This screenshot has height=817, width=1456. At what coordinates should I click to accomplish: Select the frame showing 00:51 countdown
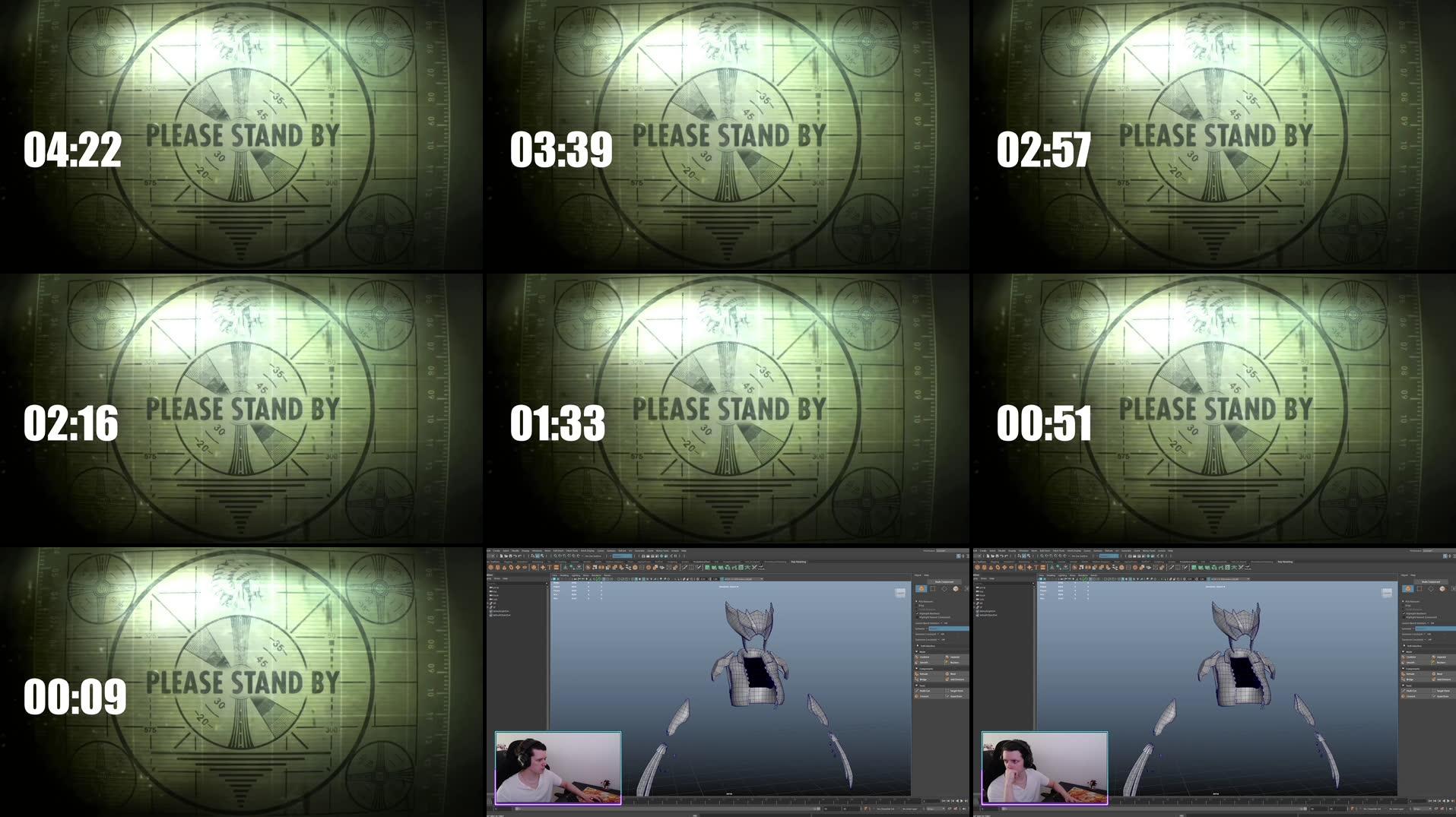[x=1214, y=408]
